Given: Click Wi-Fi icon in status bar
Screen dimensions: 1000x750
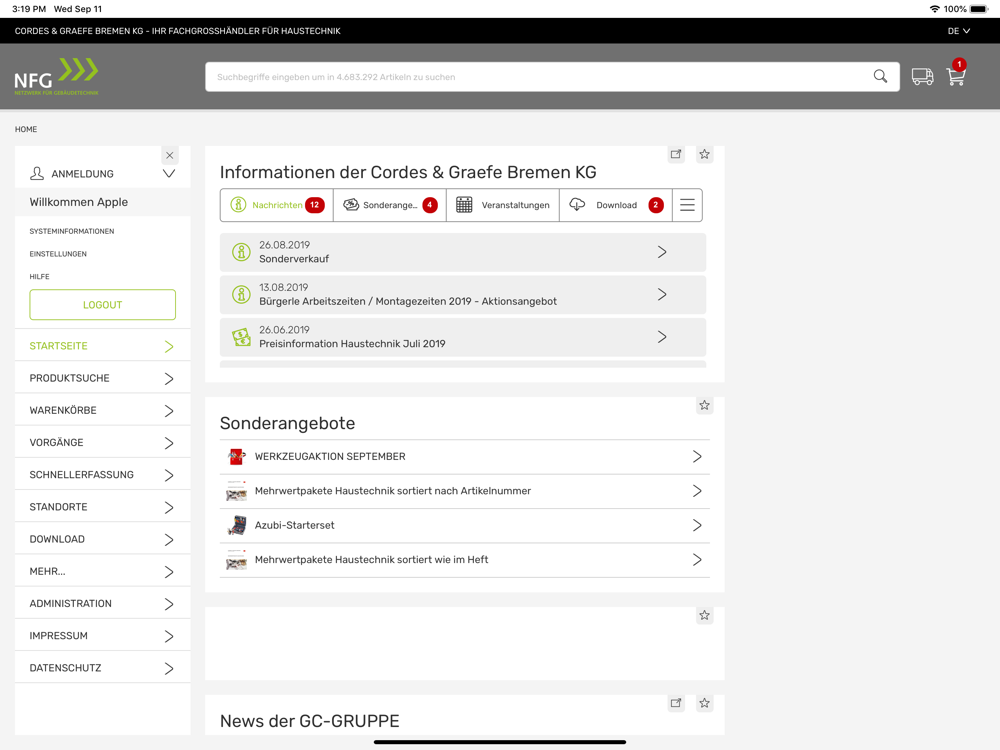Looking at the screenshot, I should 935,9.
